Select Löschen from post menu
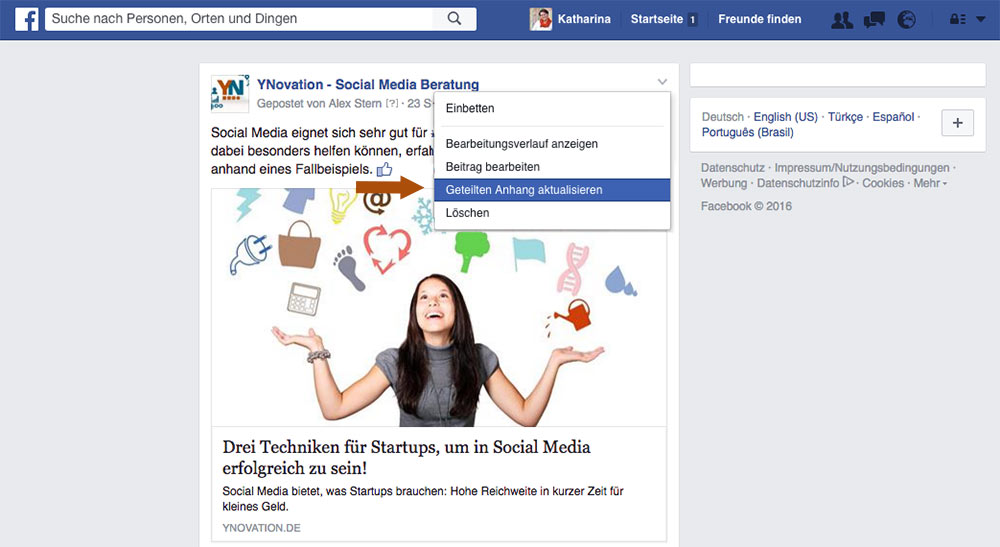This screenshot has width=1000, height=547. tap(552, 213)
